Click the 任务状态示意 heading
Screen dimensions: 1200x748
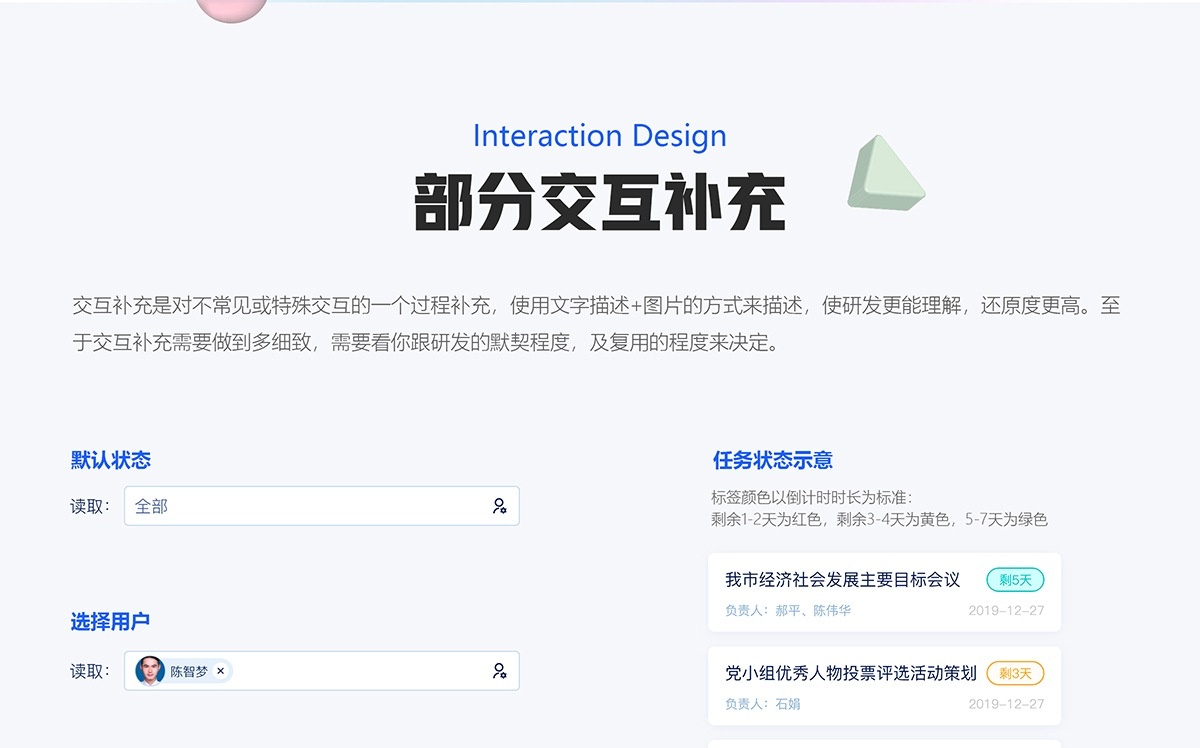coord(772,460)
